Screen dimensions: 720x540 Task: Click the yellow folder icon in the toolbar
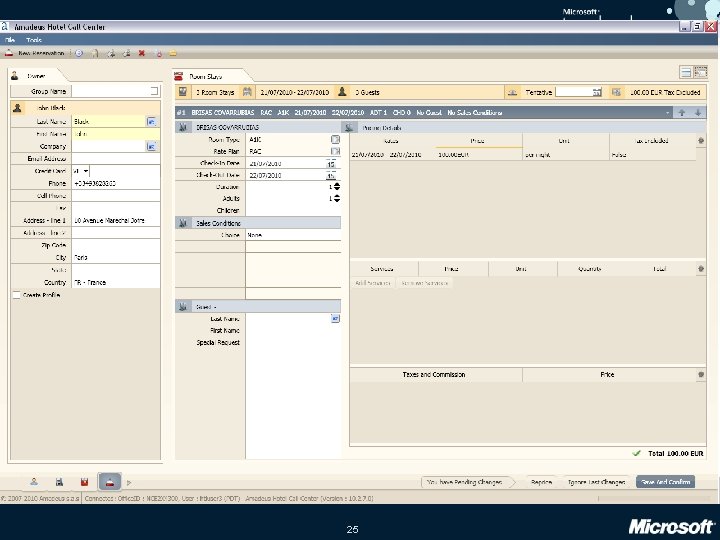173,53
